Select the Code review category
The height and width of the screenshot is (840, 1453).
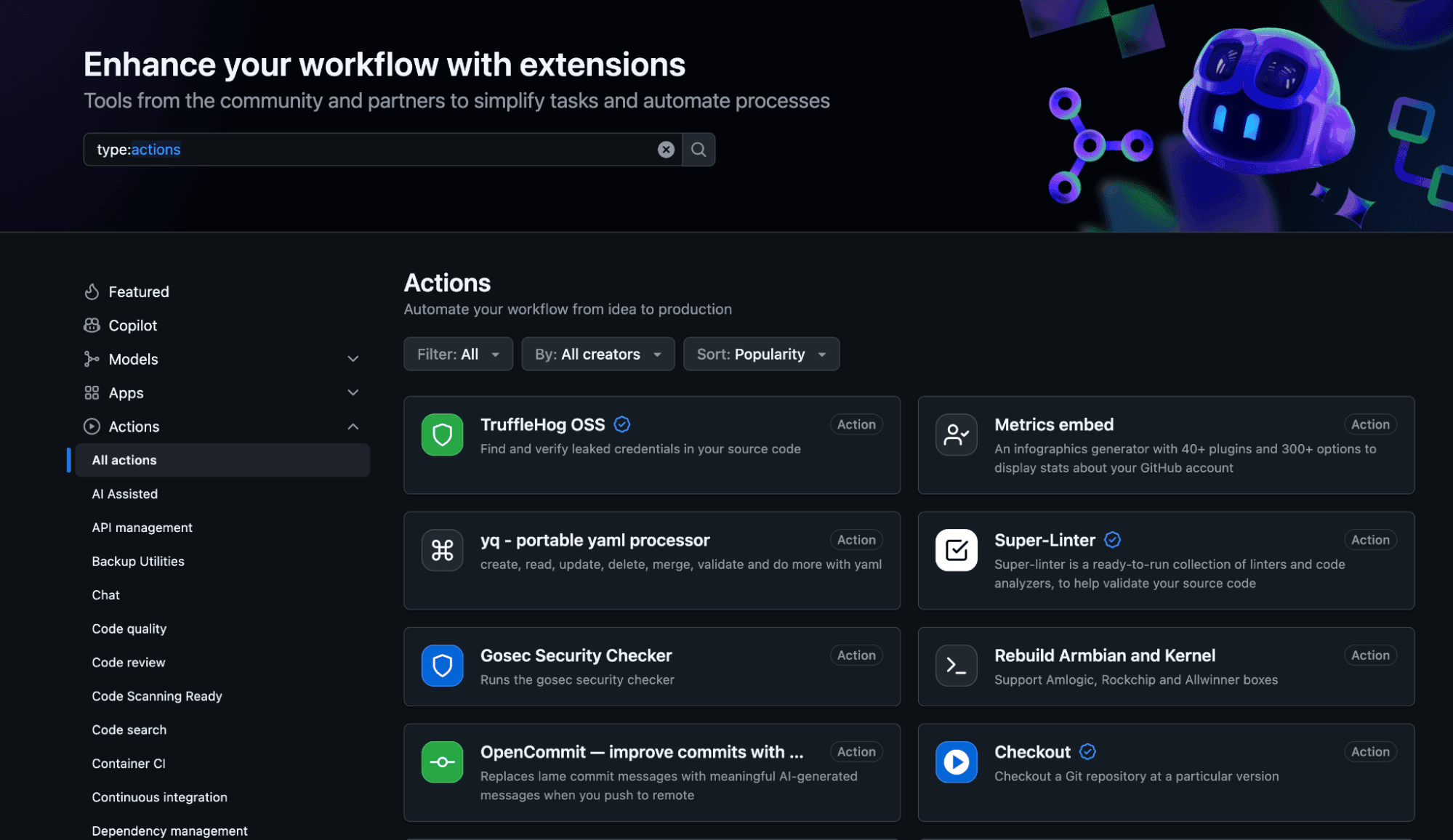(129, 663)
